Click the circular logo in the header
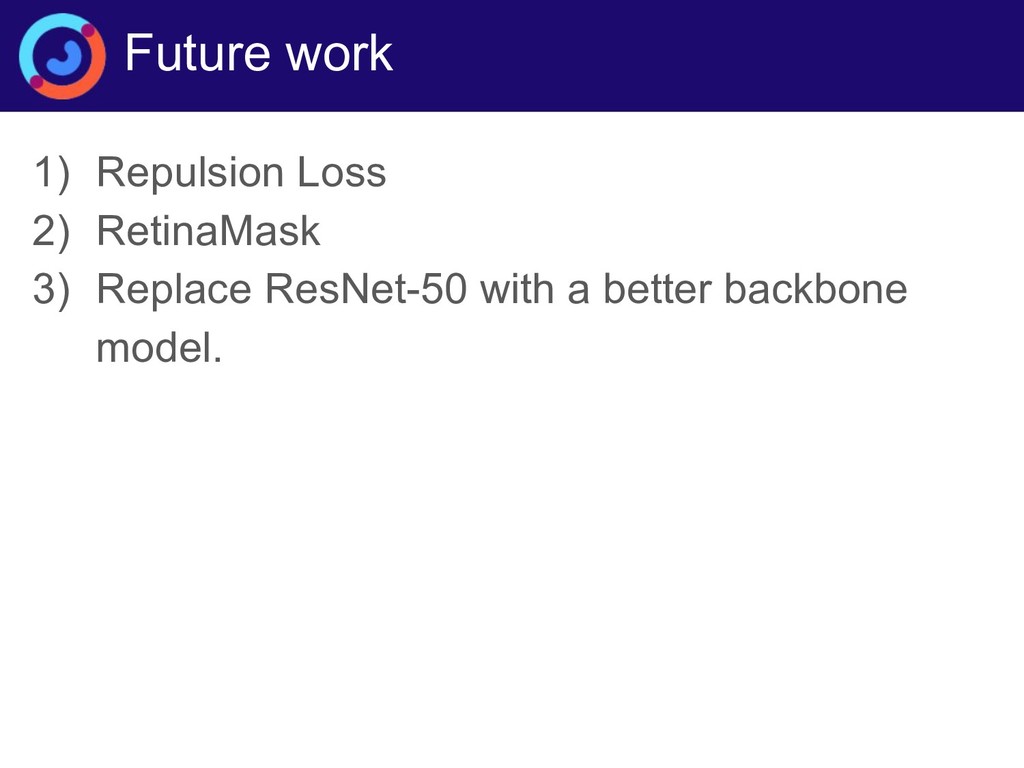 click(62, 56)
